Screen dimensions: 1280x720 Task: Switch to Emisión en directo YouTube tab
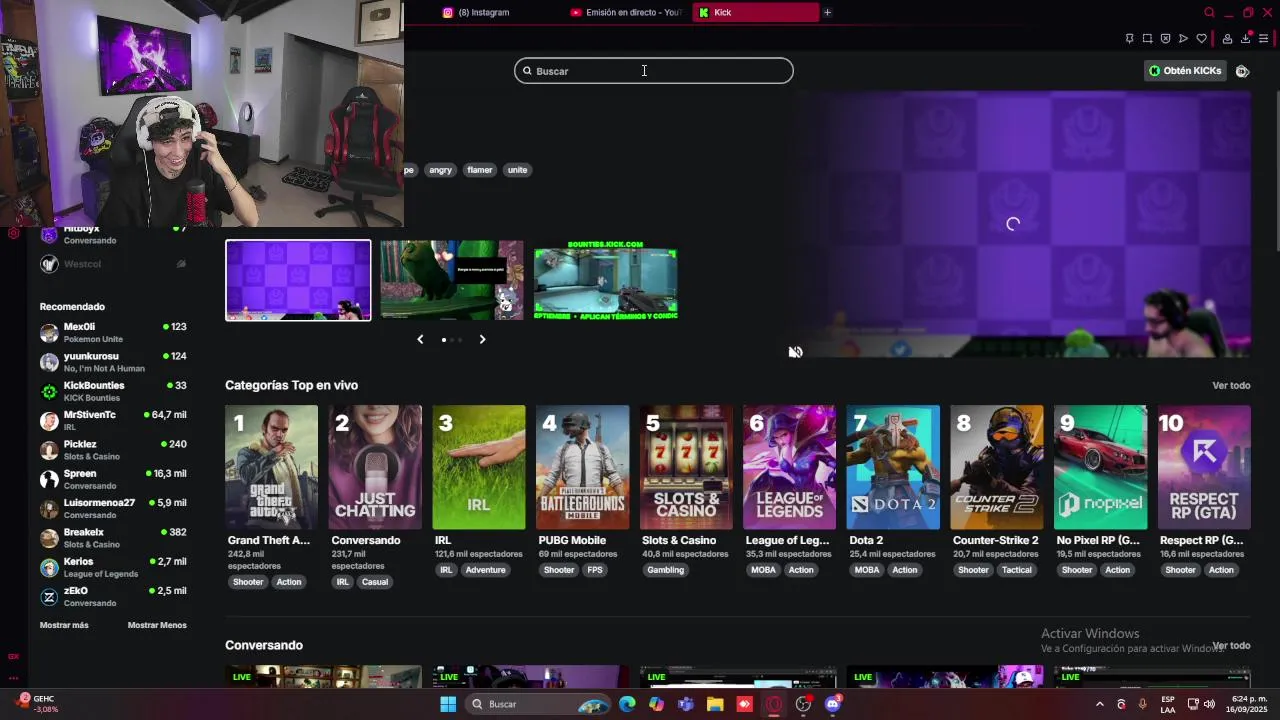coord(625,12)
